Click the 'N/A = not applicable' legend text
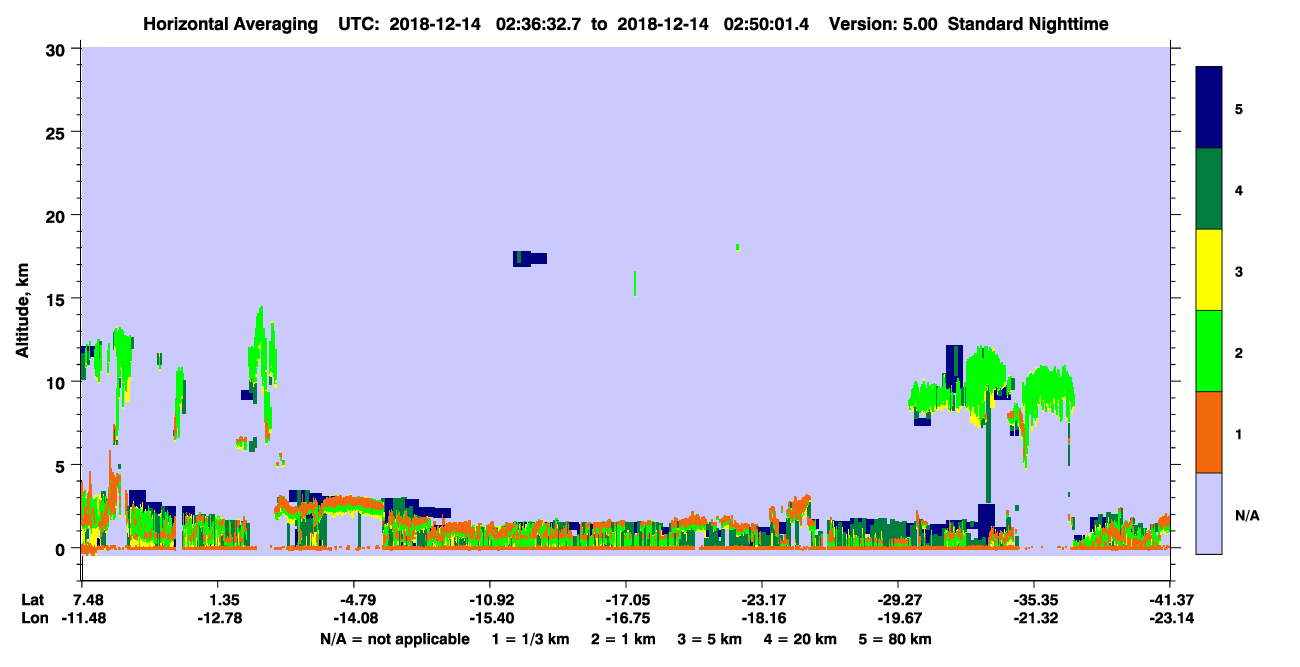The height and width of the screenshot is (667, 1300). (394, 639)
